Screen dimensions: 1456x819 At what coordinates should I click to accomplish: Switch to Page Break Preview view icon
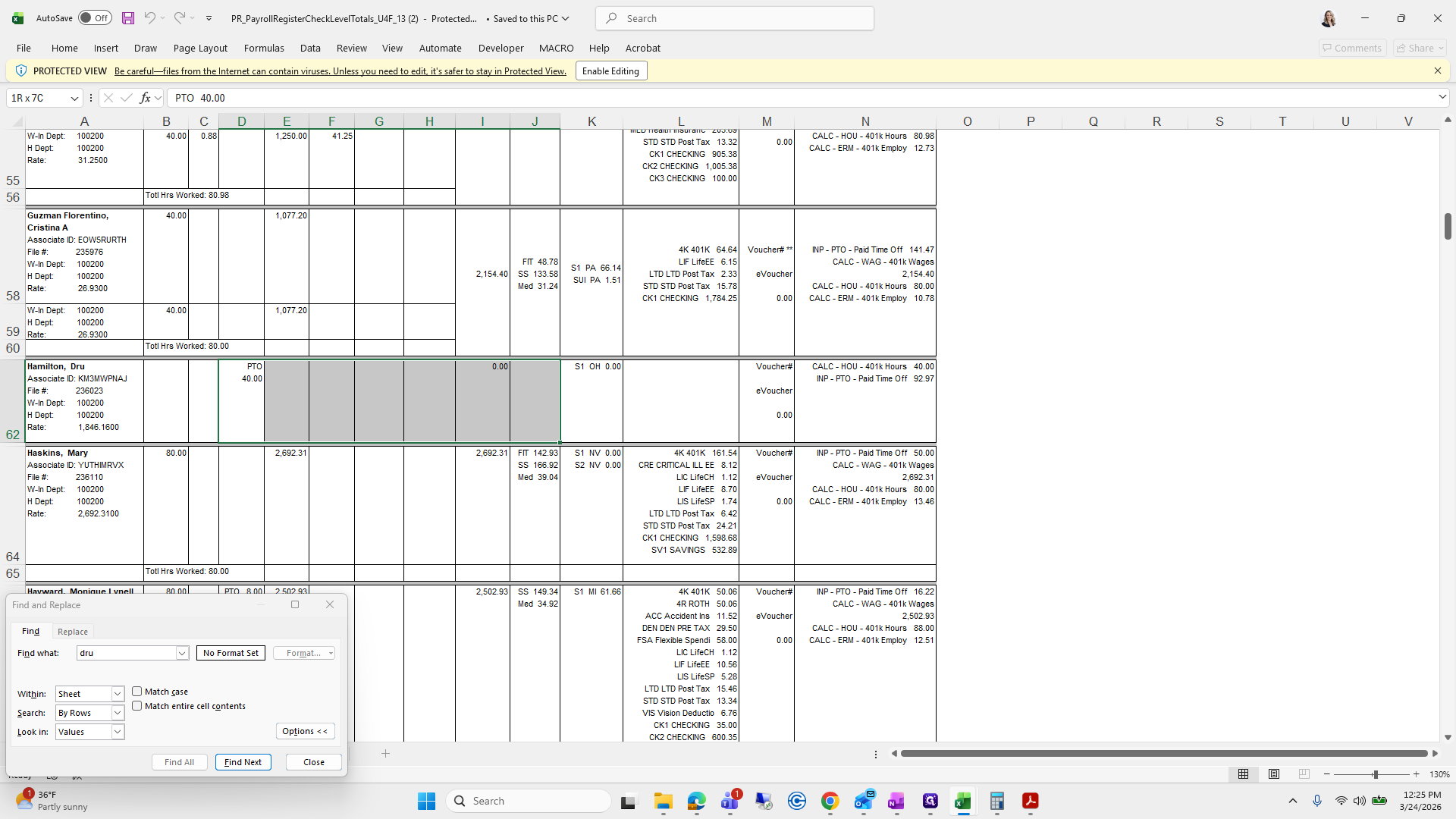click(1304, 774)
